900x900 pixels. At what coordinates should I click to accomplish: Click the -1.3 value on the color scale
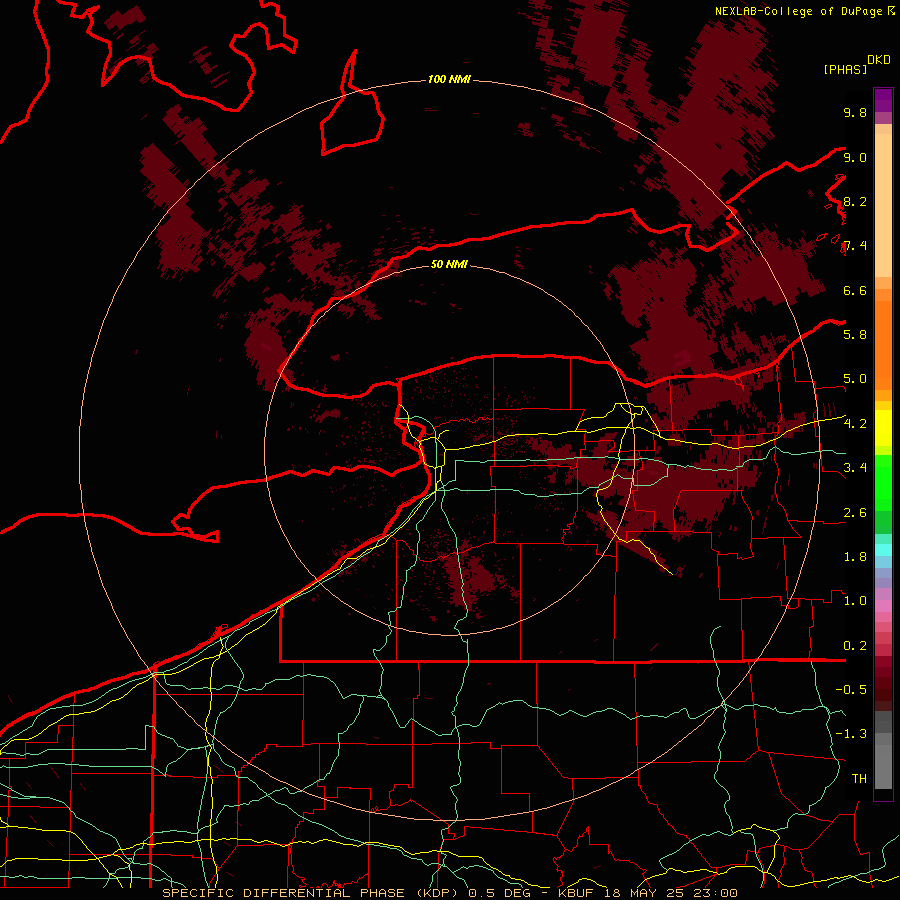[x=851, y=734]
